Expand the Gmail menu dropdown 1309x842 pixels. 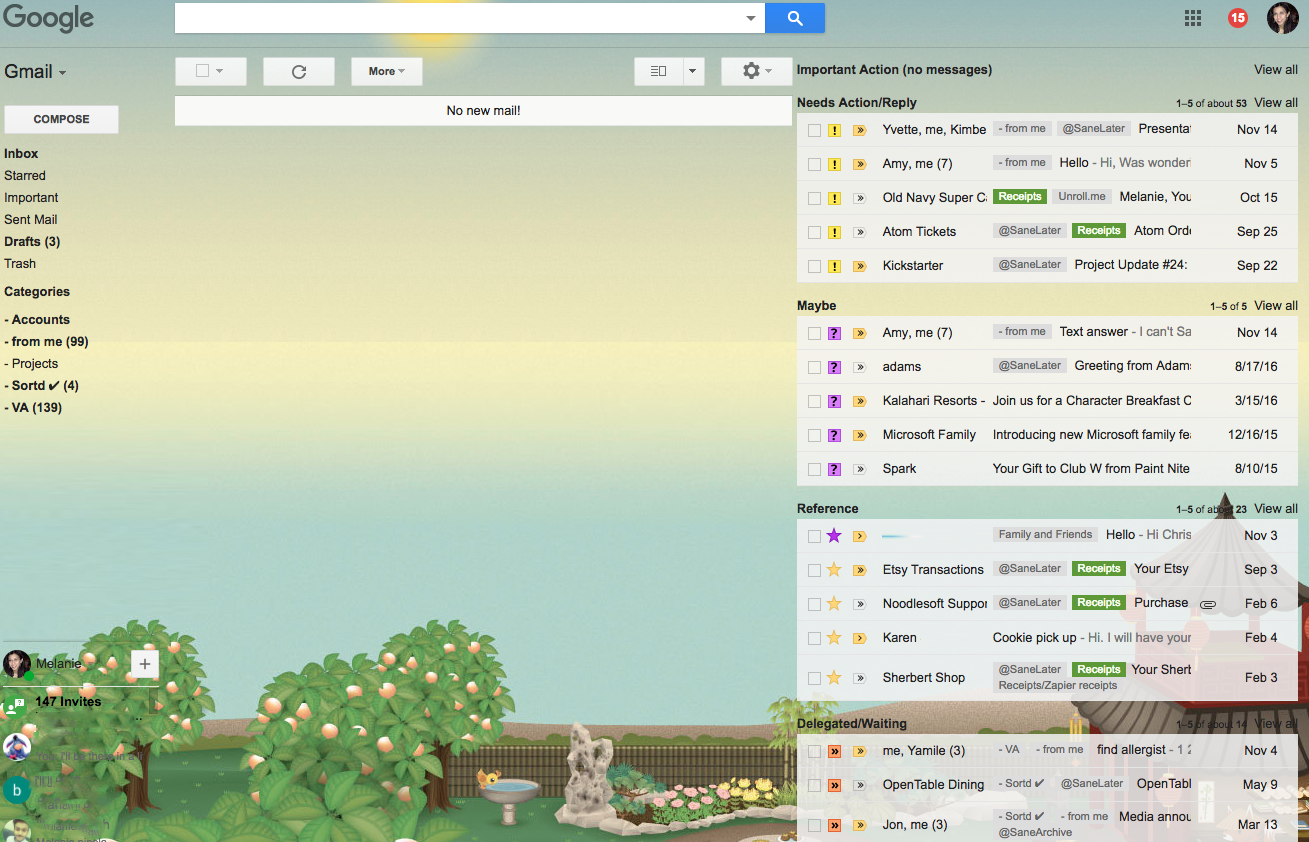point(62,73)
